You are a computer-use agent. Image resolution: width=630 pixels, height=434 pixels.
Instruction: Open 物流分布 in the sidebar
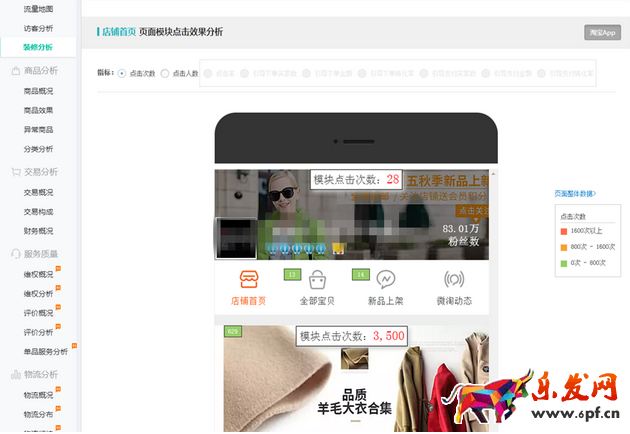click(38, 414)
